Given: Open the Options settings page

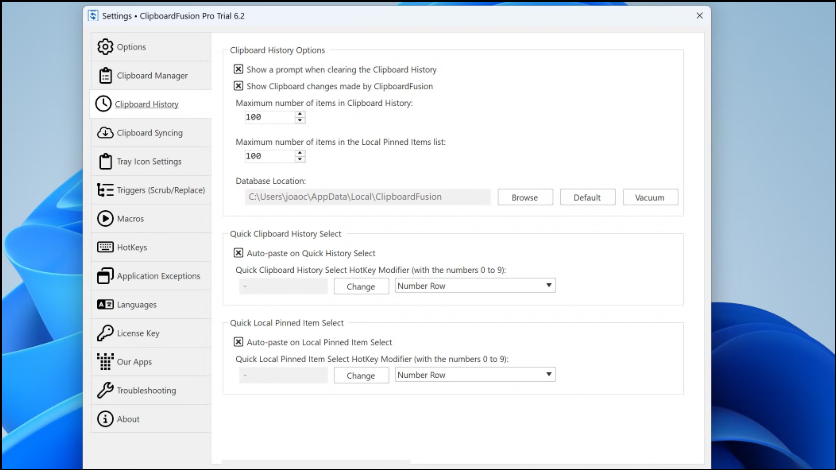Looking at the screenshot, I should (x=151, y=47).
